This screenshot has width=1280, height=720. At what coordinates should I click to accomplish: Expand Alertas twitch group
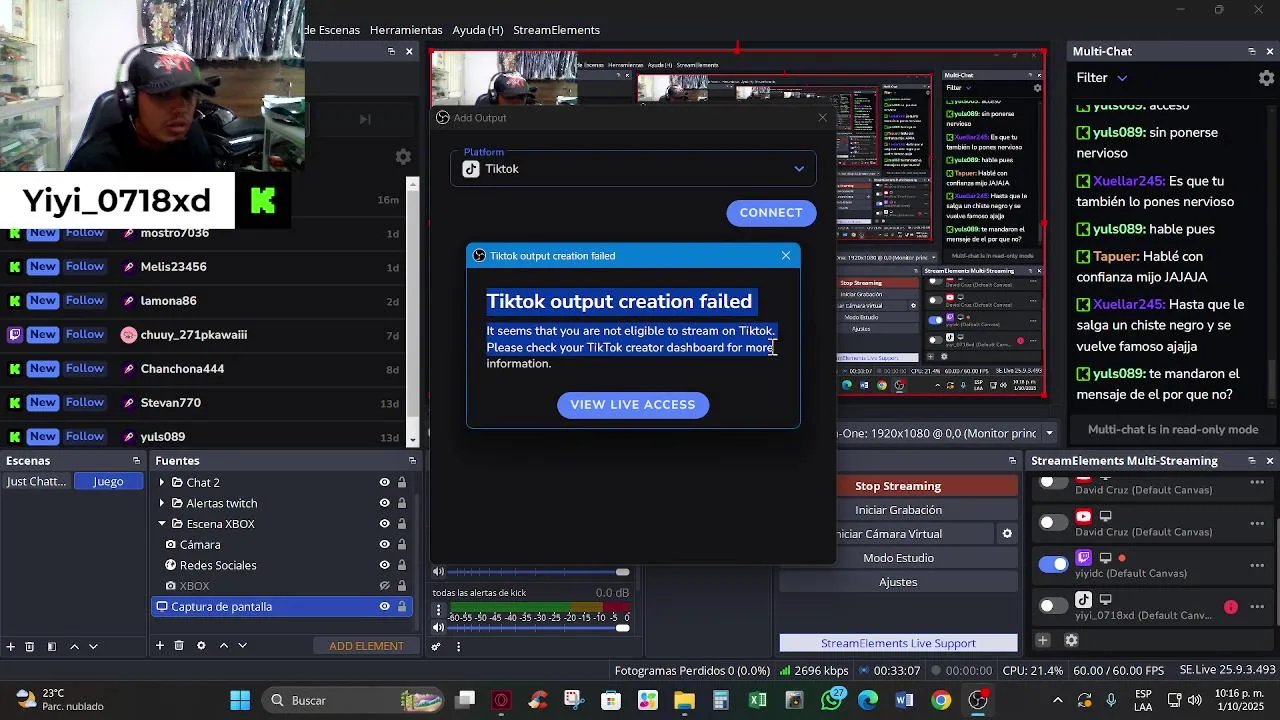162,503
